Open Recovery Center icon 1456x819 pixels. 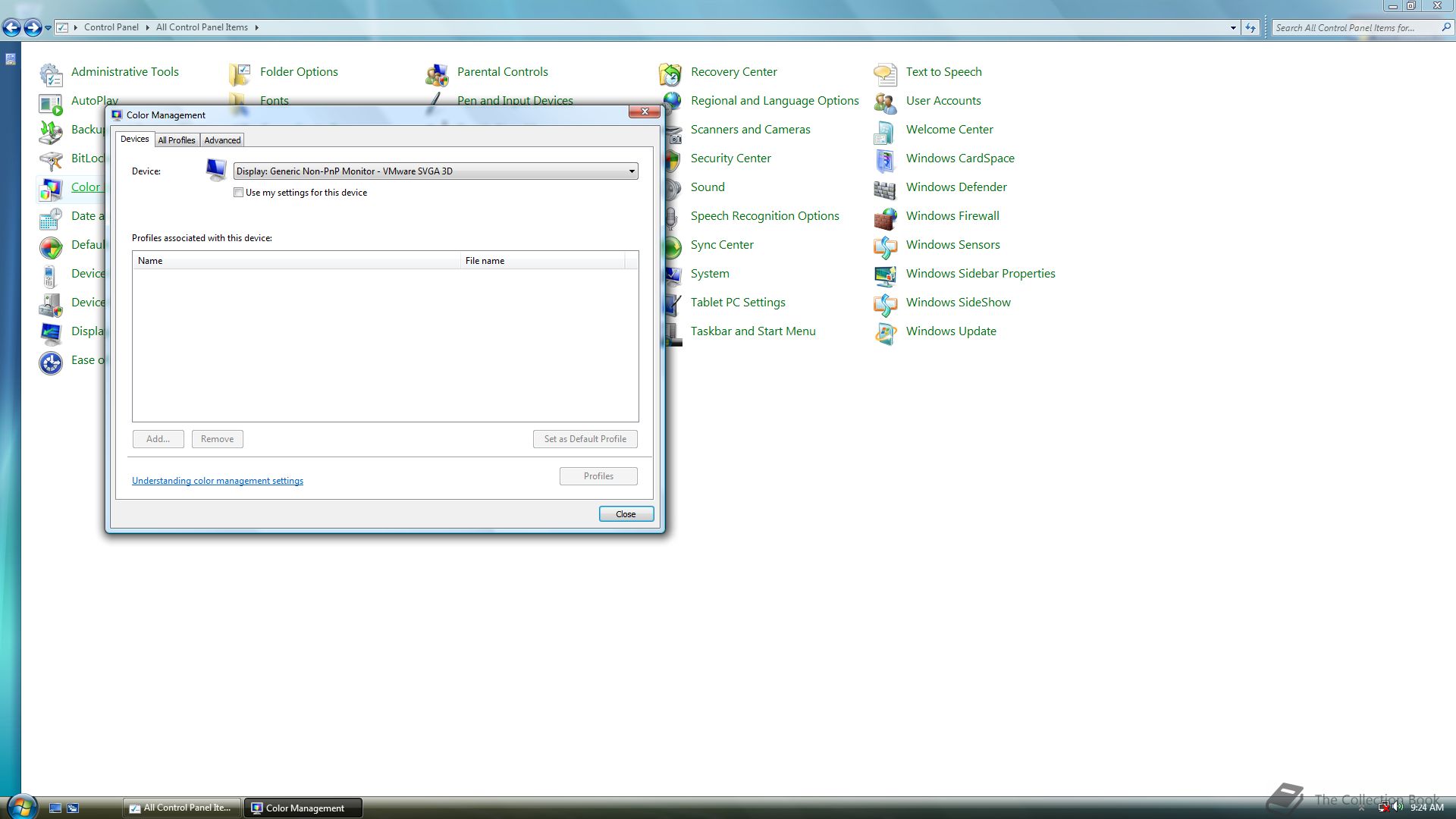pyautogui.click(x=670, y=74)
